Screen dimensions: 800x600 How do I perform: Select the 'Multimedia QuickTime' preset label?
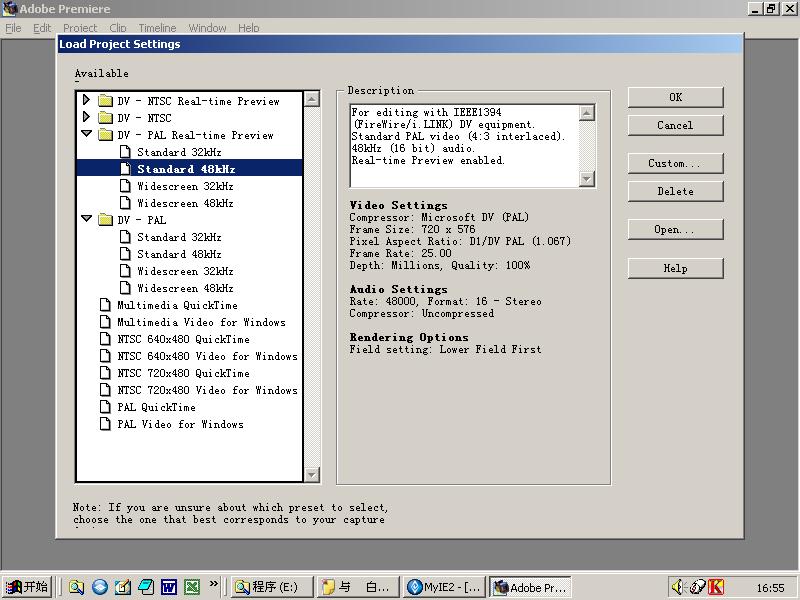(x=178, y=305)
